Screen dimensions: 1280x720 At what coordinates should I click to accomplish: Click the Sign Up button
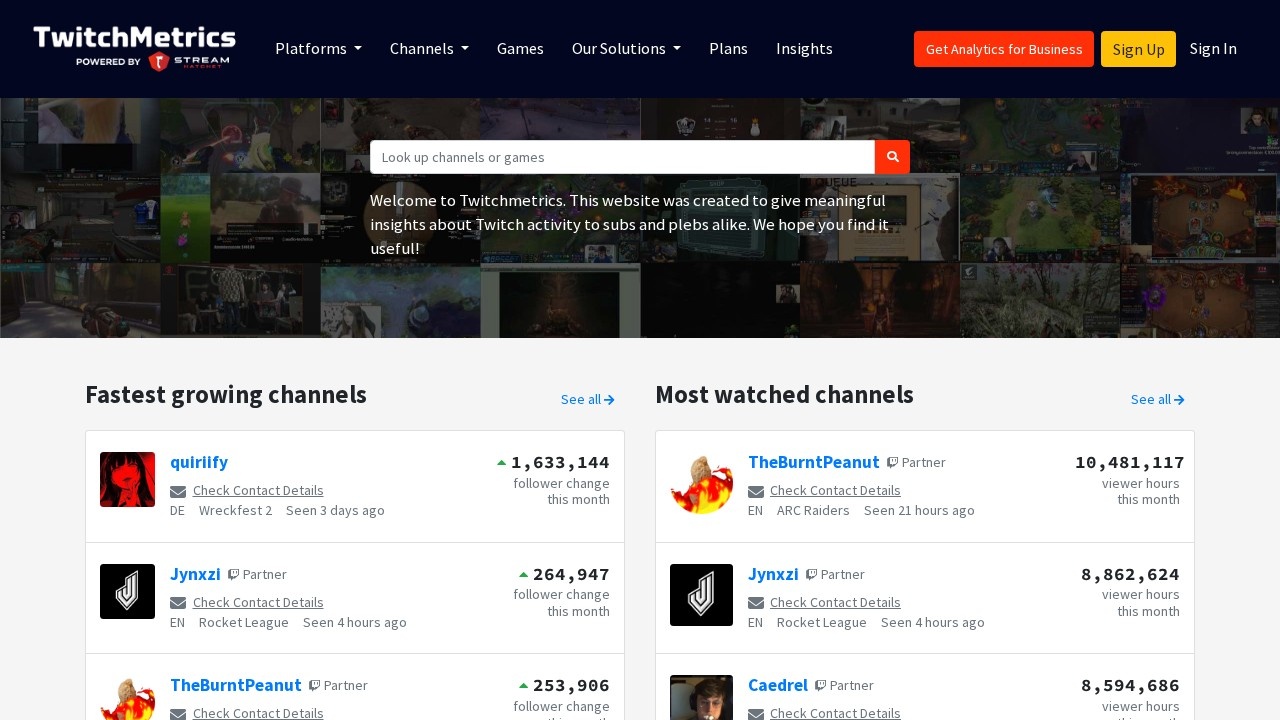(x=1138, y=49)
